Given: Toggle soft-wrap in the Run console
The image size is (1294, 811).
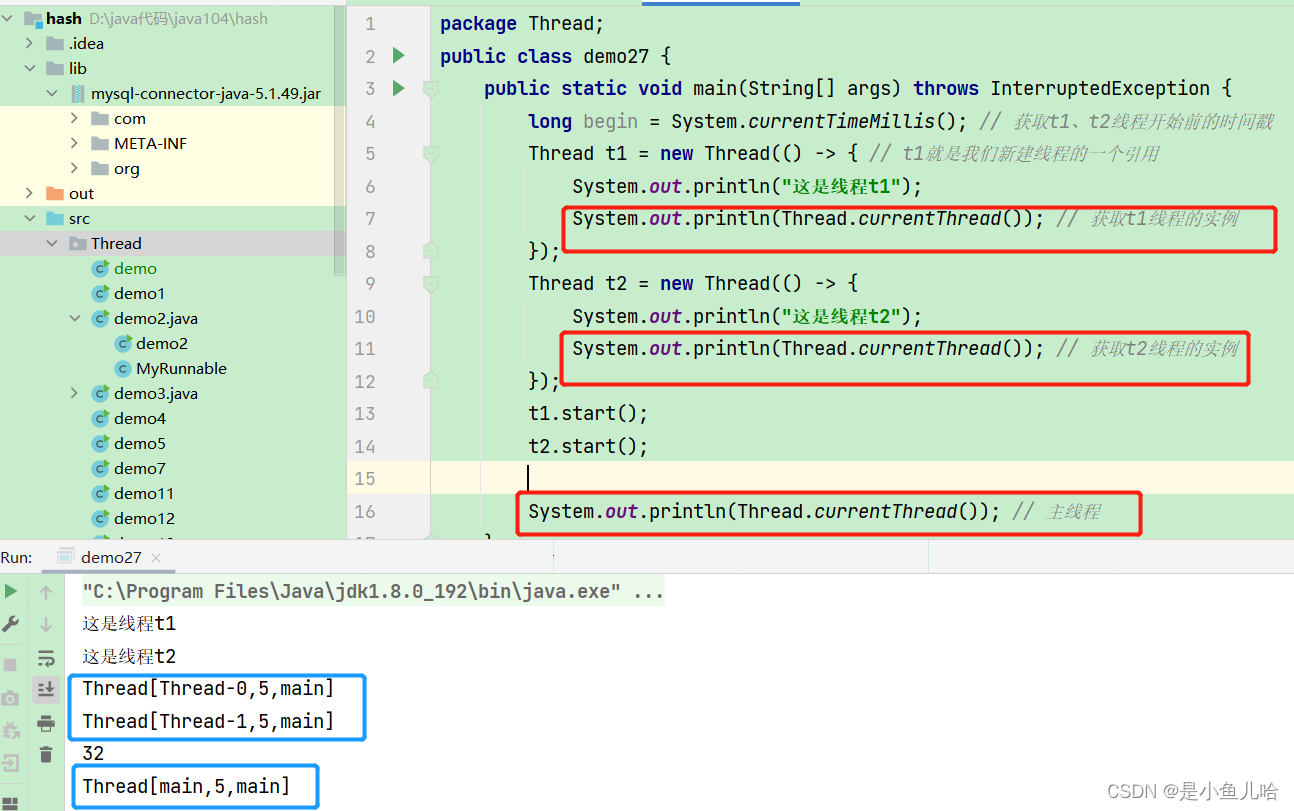Looking at the screenshot, I should [46, 657].
